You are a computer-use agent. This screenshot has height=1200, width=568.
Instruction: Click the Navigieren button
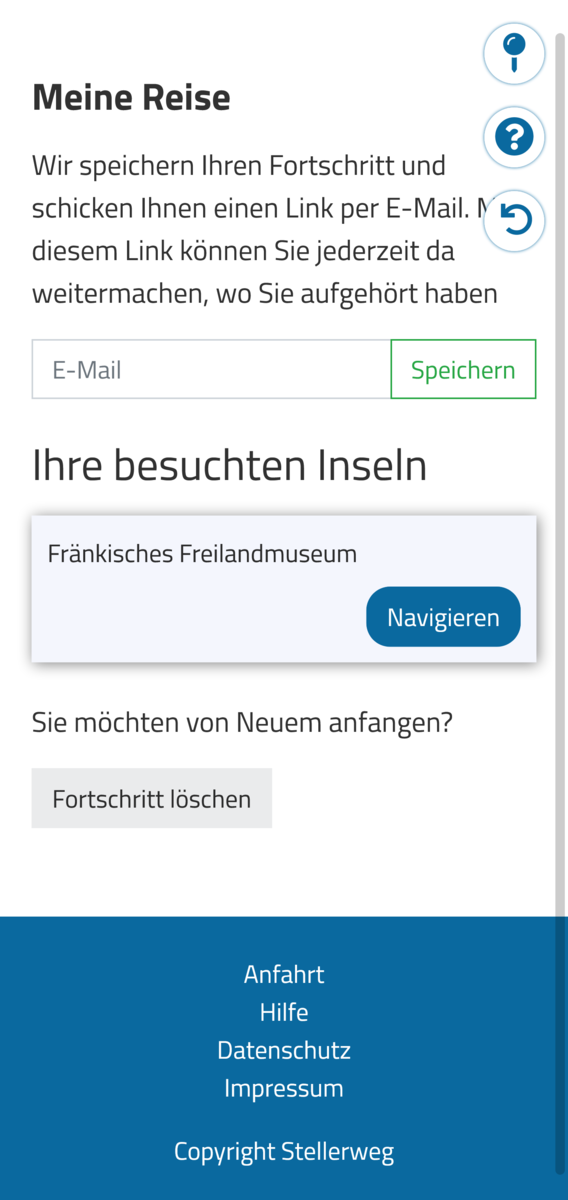443,617
